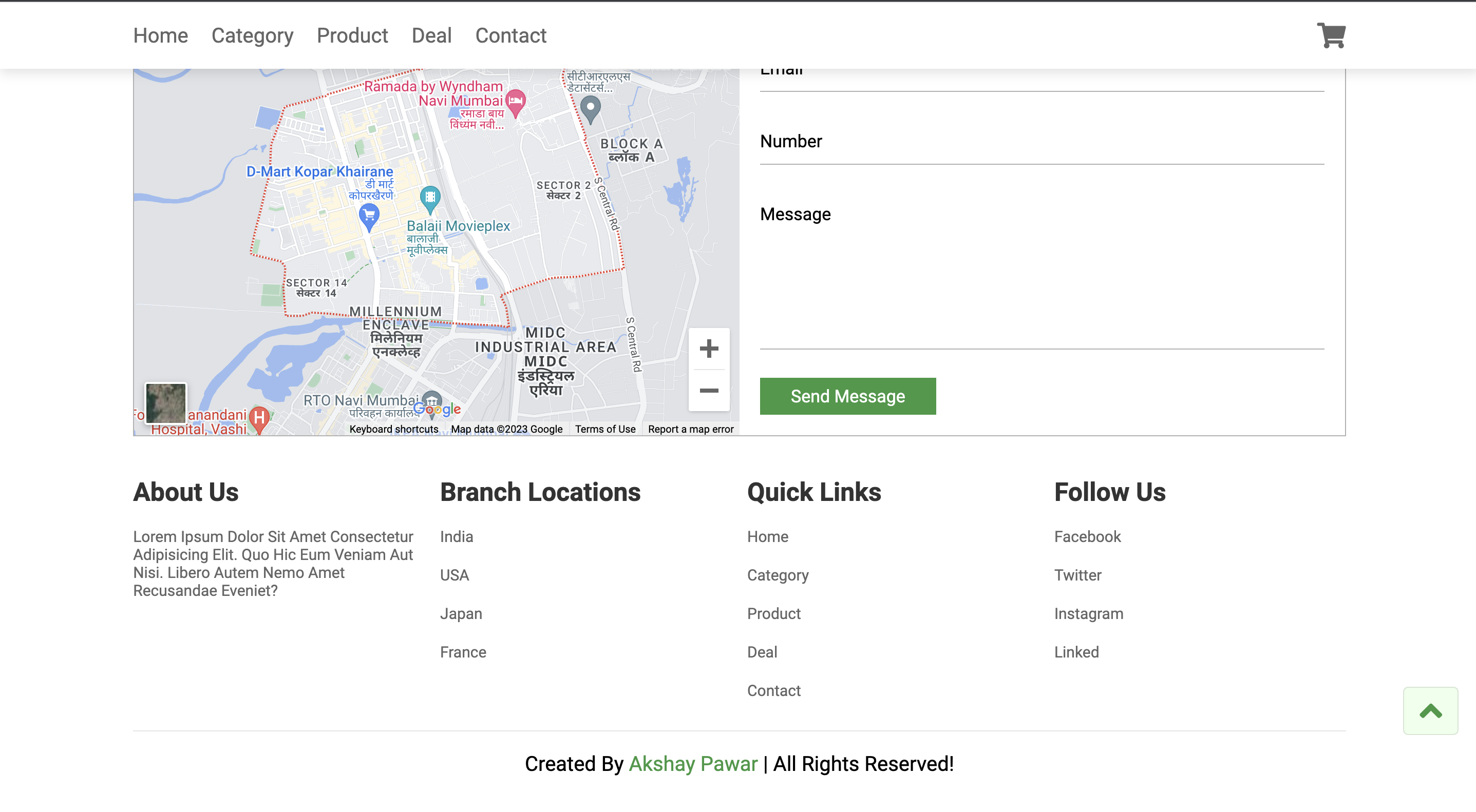Navigate to the Deal menu item
The width and height of the screenshot is (1476, 812).
[x=431, y=35]
